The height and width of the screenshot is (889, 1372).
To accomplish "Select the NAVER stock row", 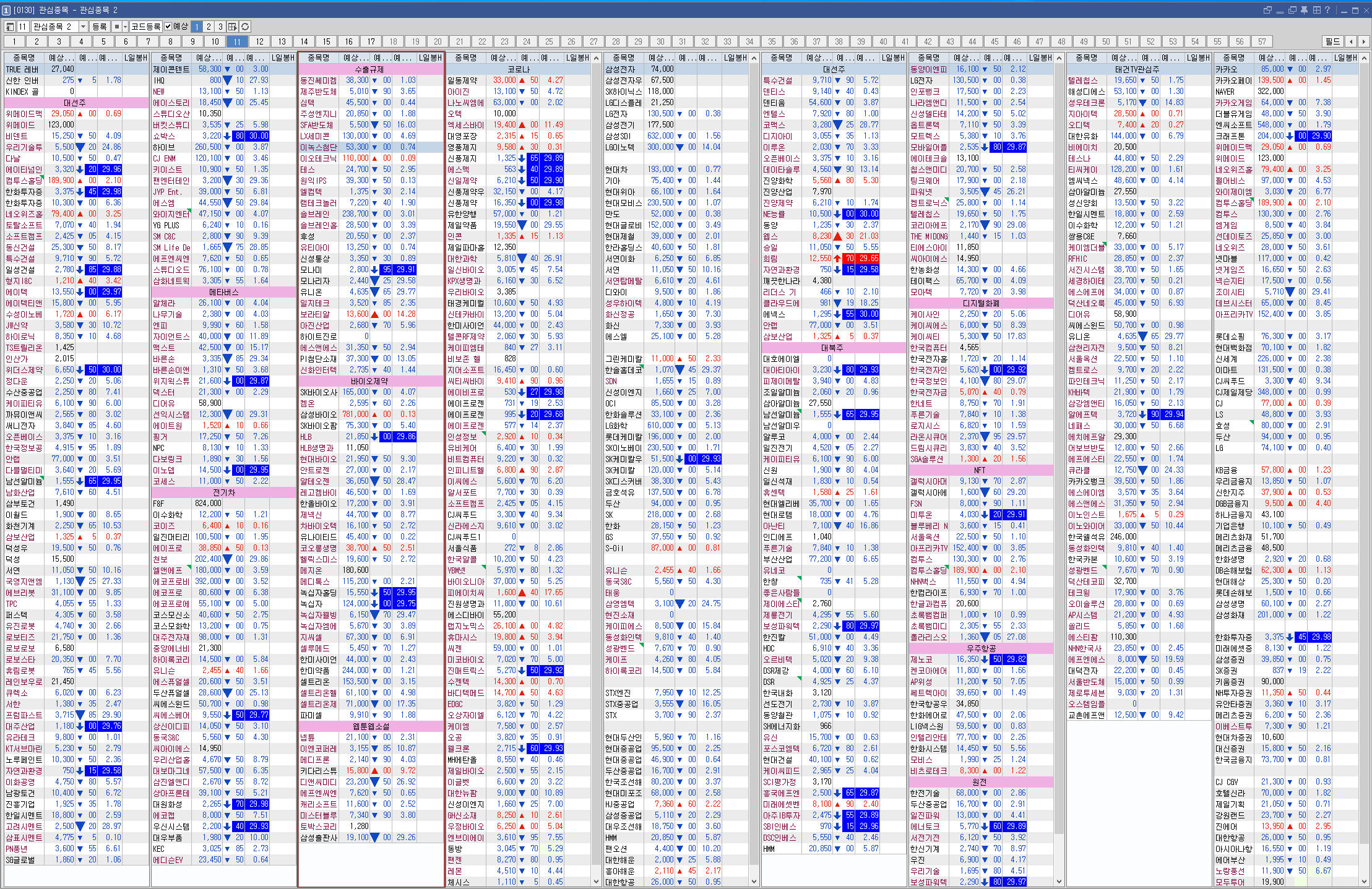I will 1286,92.
